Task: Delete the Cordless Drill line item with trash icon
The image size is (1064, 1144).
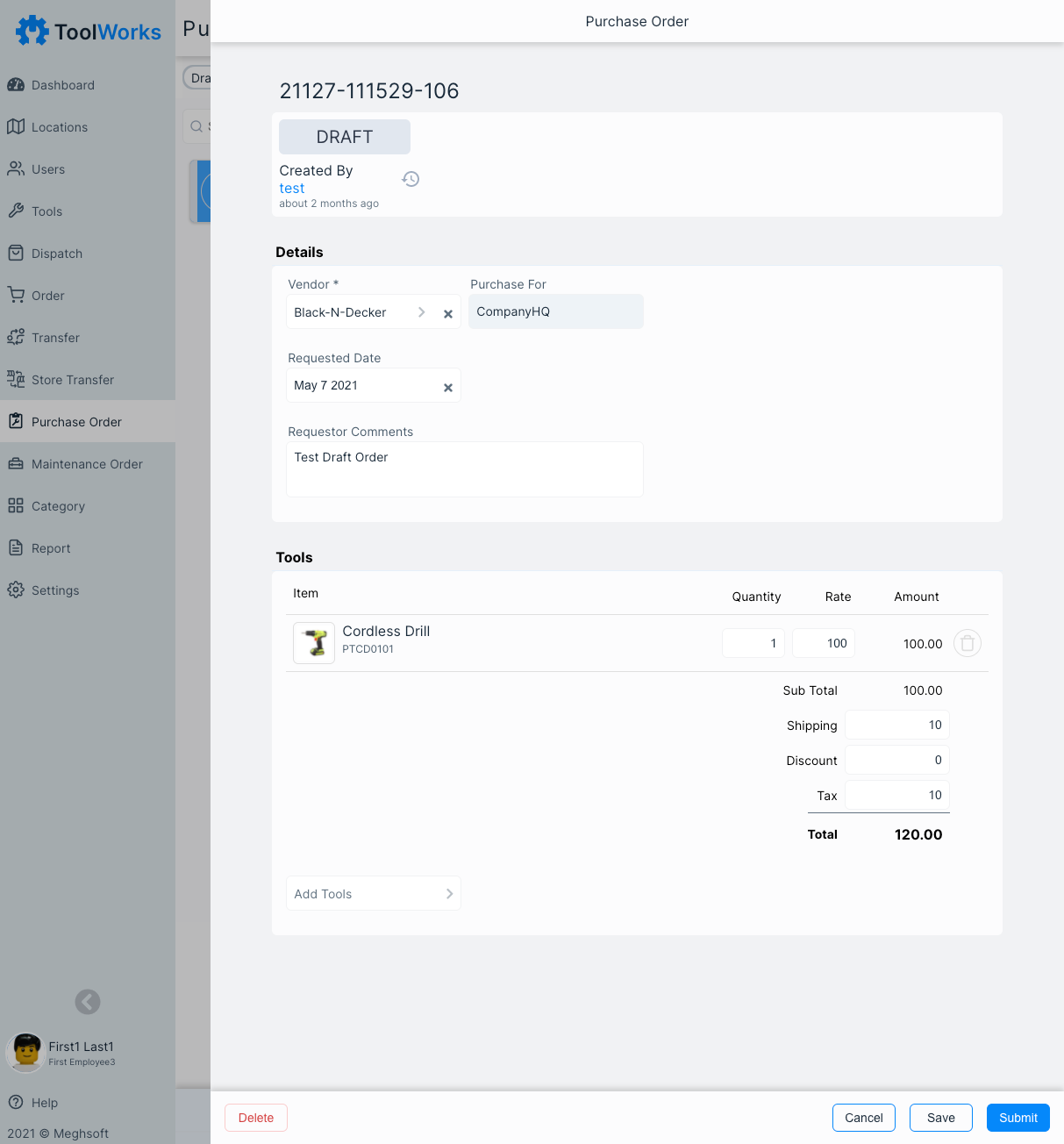Action: pos(967,643)
